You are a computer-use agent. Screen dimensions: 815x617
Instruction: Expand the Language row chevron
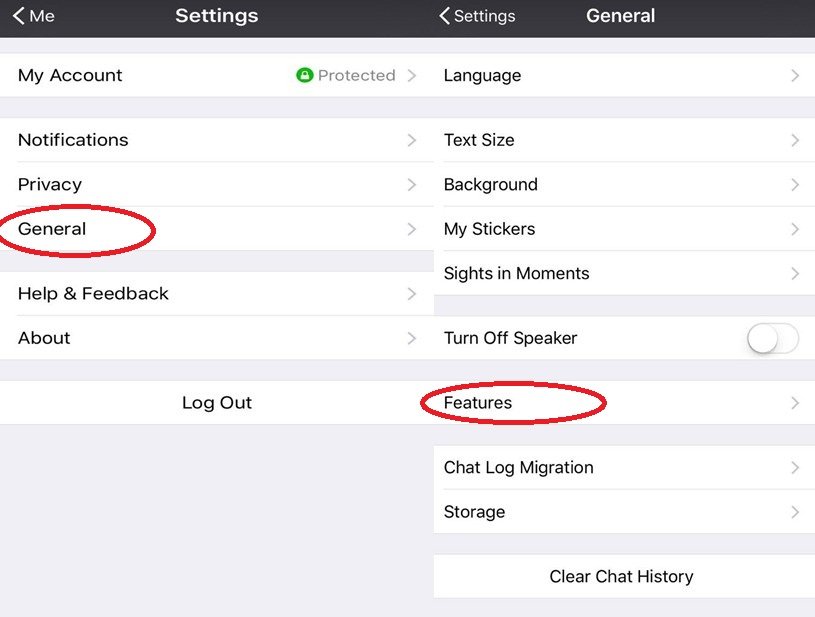pyautogui.click(x=795, y=75)
